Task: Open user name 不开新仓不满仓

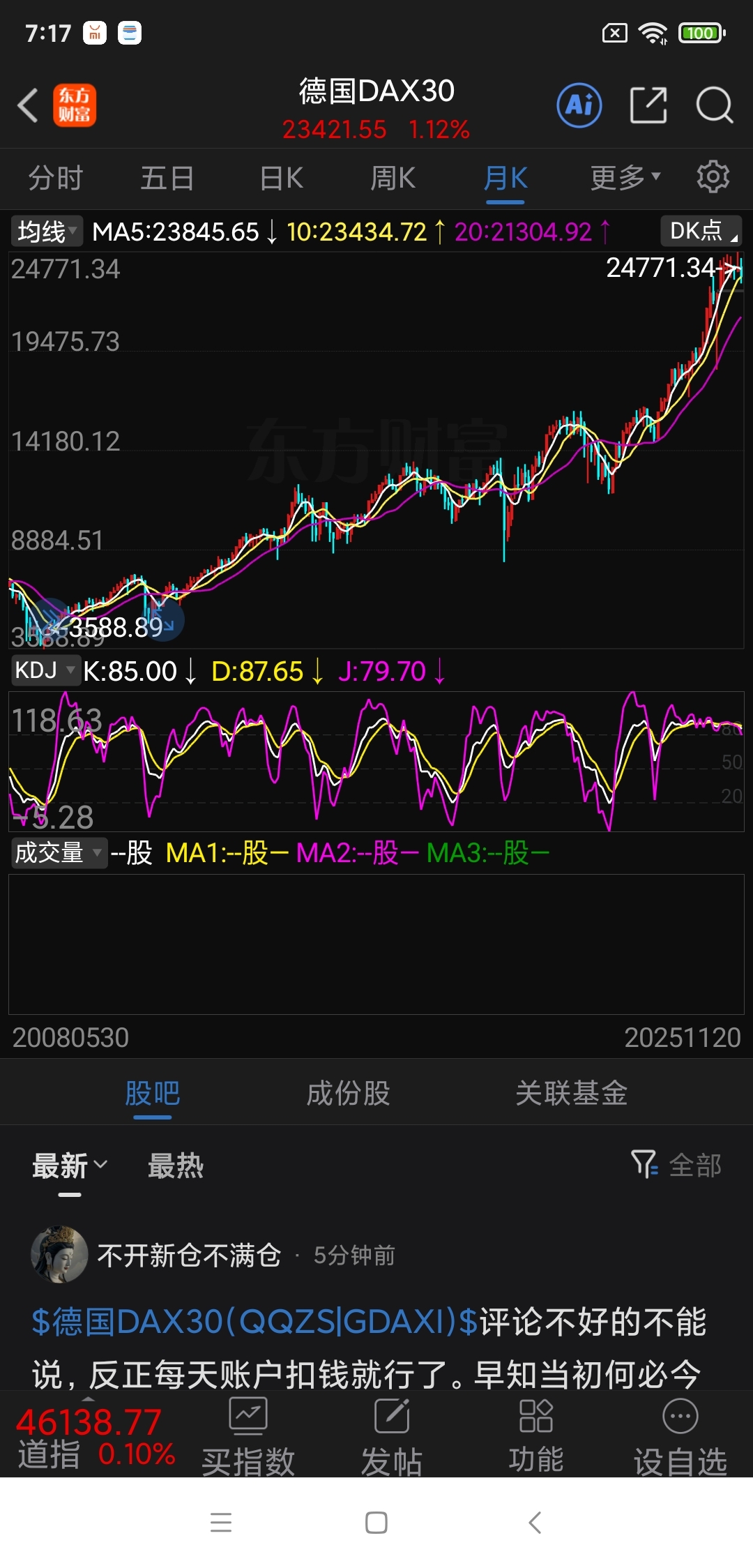Action: pos(189,1256)
